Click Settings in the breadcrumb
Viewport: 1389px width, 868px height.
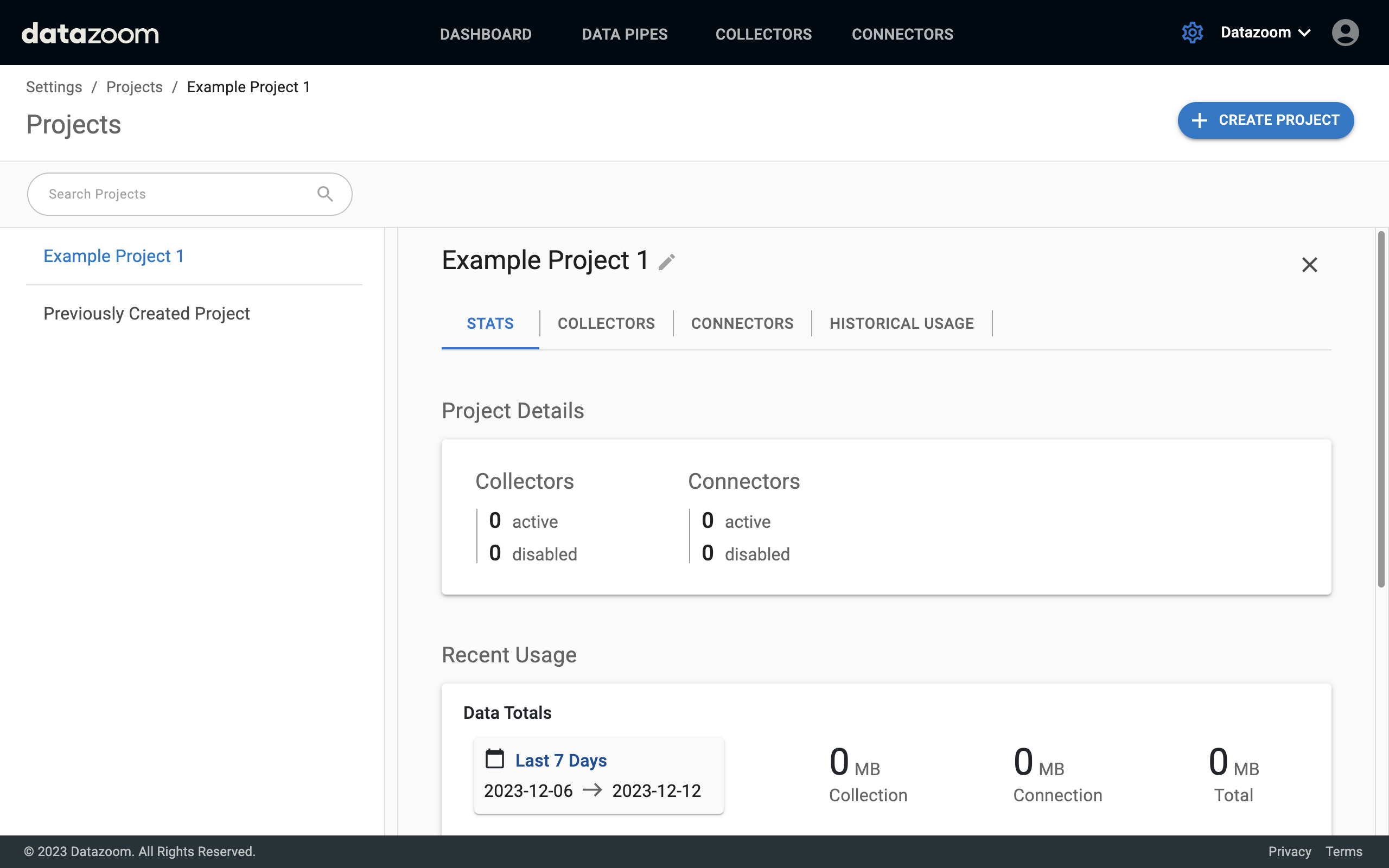[54, 87]
